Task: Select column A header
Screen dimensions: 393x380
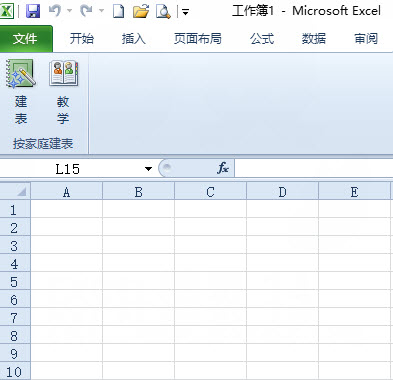Action: (67, 192)
